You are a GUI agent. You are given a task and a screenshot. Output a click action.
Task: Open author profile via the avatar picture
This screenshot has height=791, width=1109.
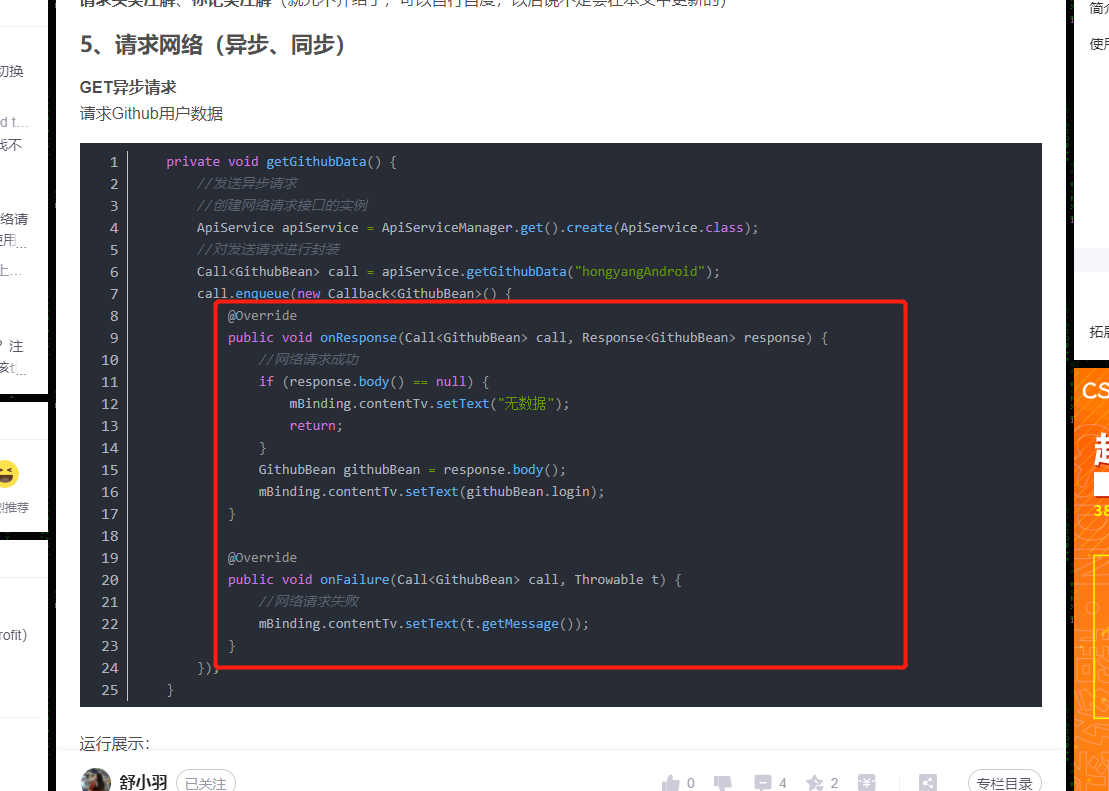[95, 779]
